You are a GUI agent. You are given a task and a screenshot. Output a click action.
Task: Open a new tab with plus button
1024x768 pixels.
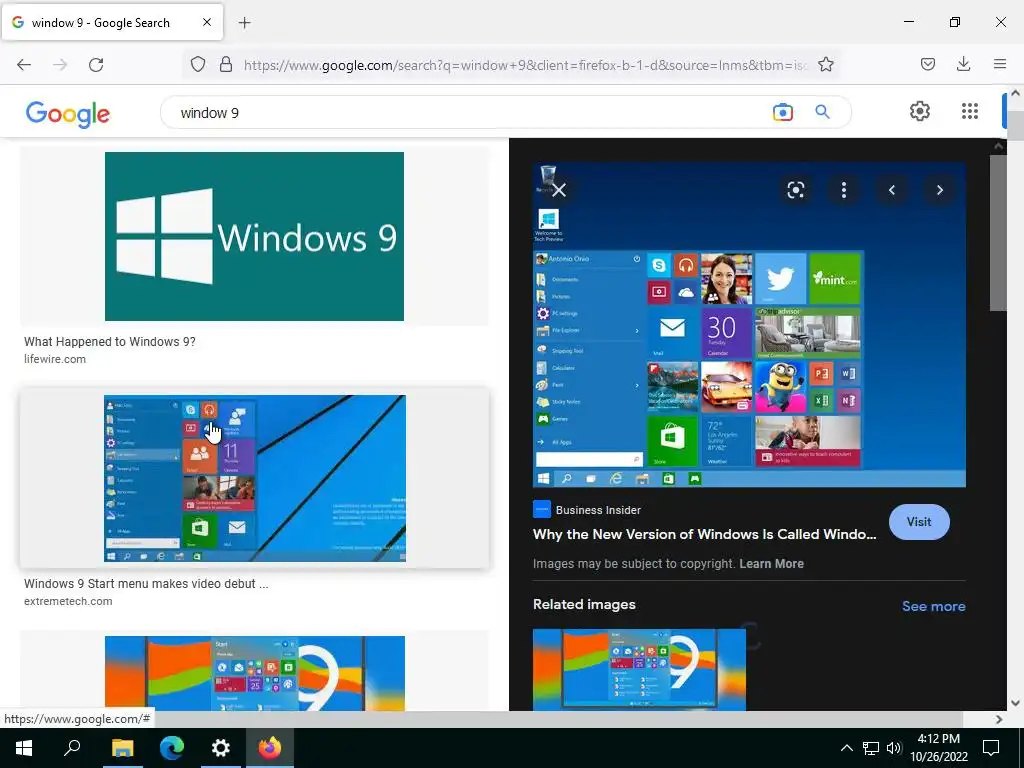pos(244,23)
